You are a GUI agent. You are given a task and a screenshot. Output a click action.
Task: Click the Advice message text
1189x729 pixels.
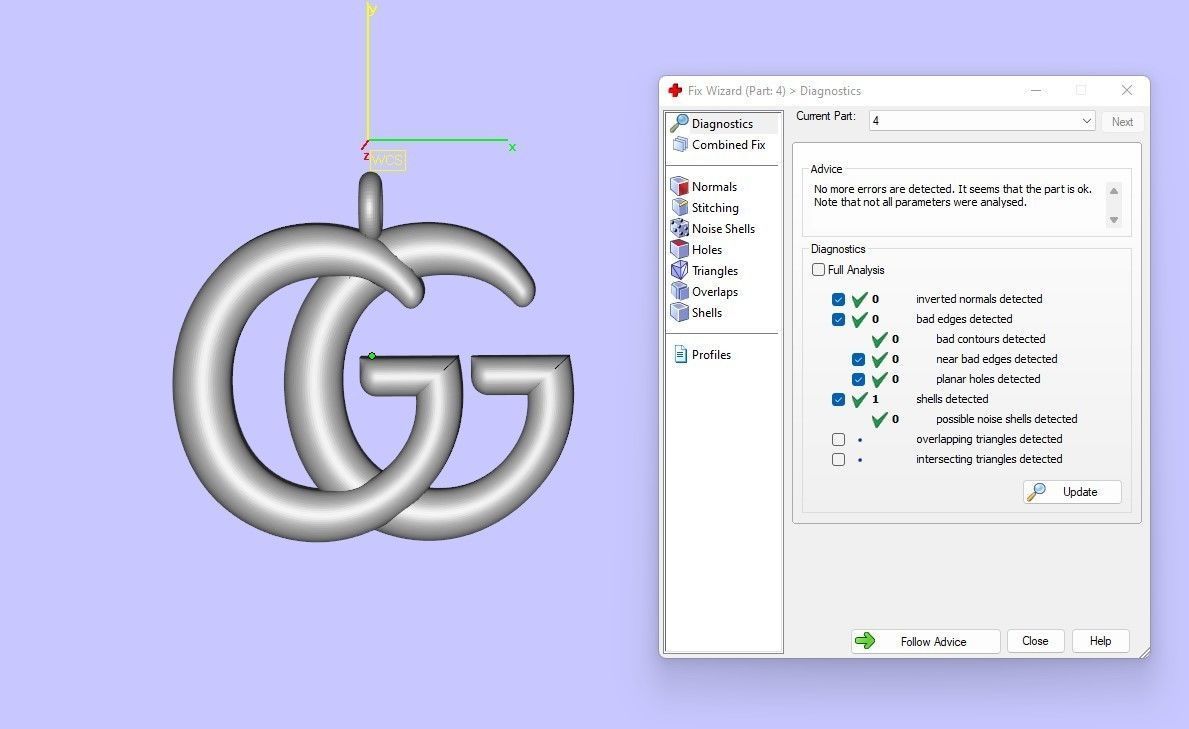coord(952,196)
